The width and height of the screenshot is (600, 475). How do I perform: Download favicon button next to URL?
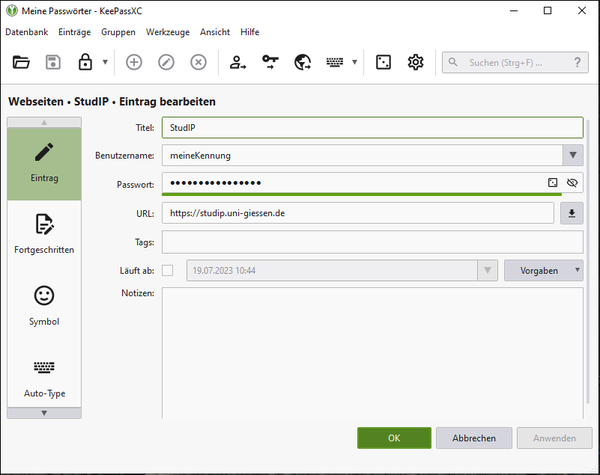[572, 213]
